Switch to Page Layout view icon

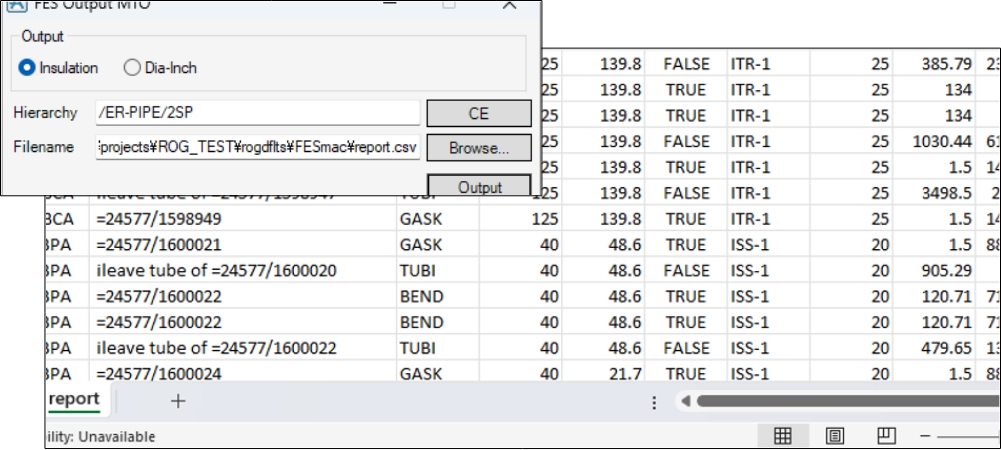(834, 436)
